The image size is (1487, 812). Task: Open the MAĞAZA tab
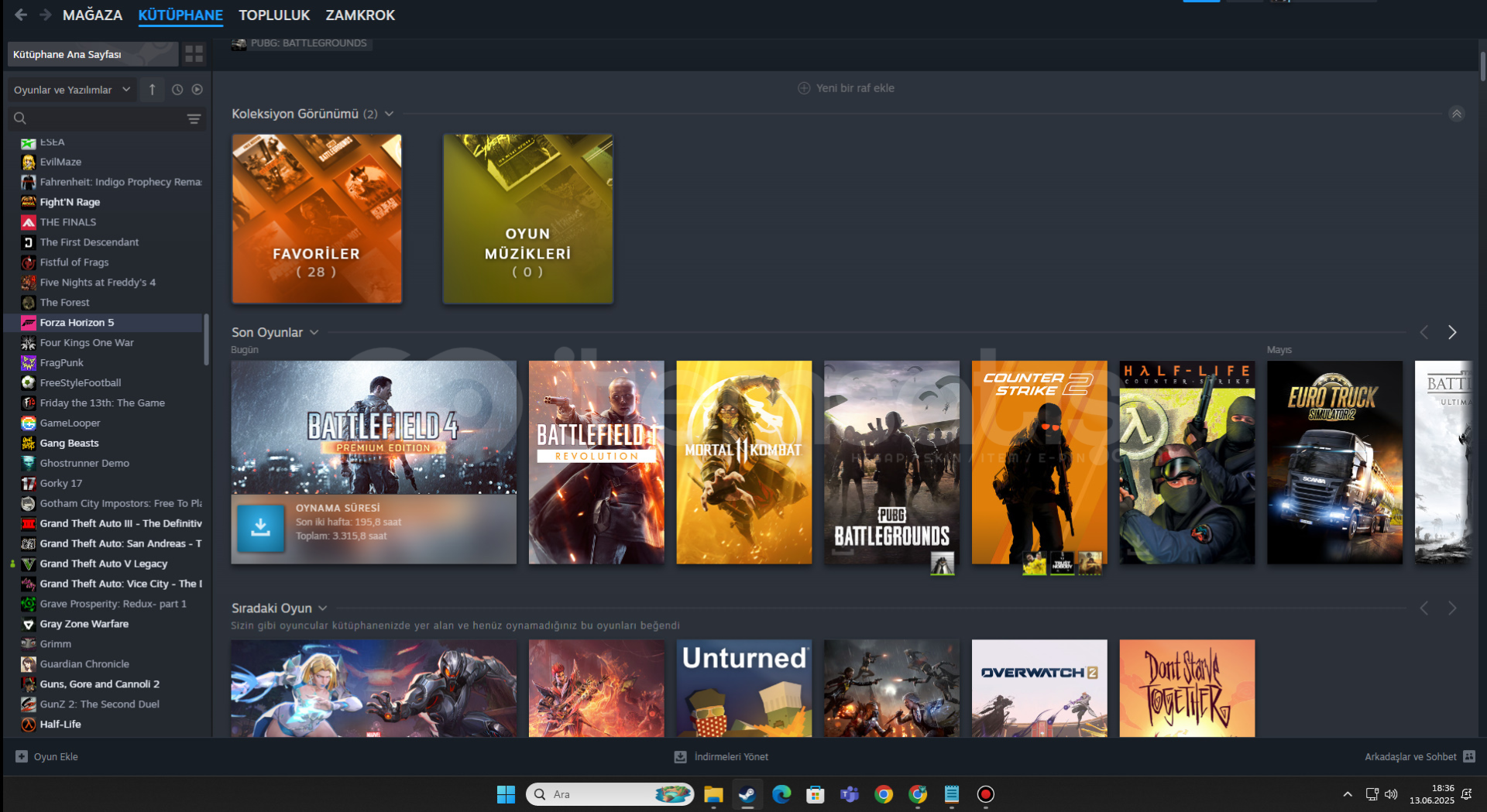point(92,15)
